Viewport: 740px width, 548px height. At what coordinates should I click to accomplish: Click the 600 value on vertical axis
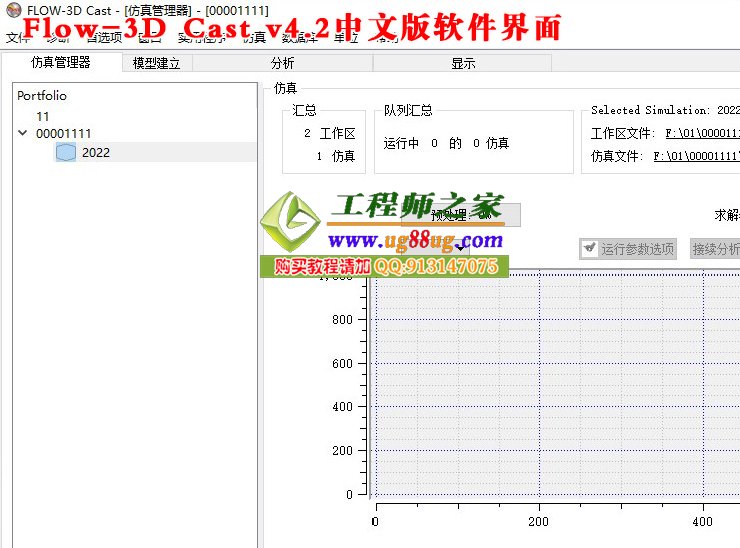coord(342,363)
